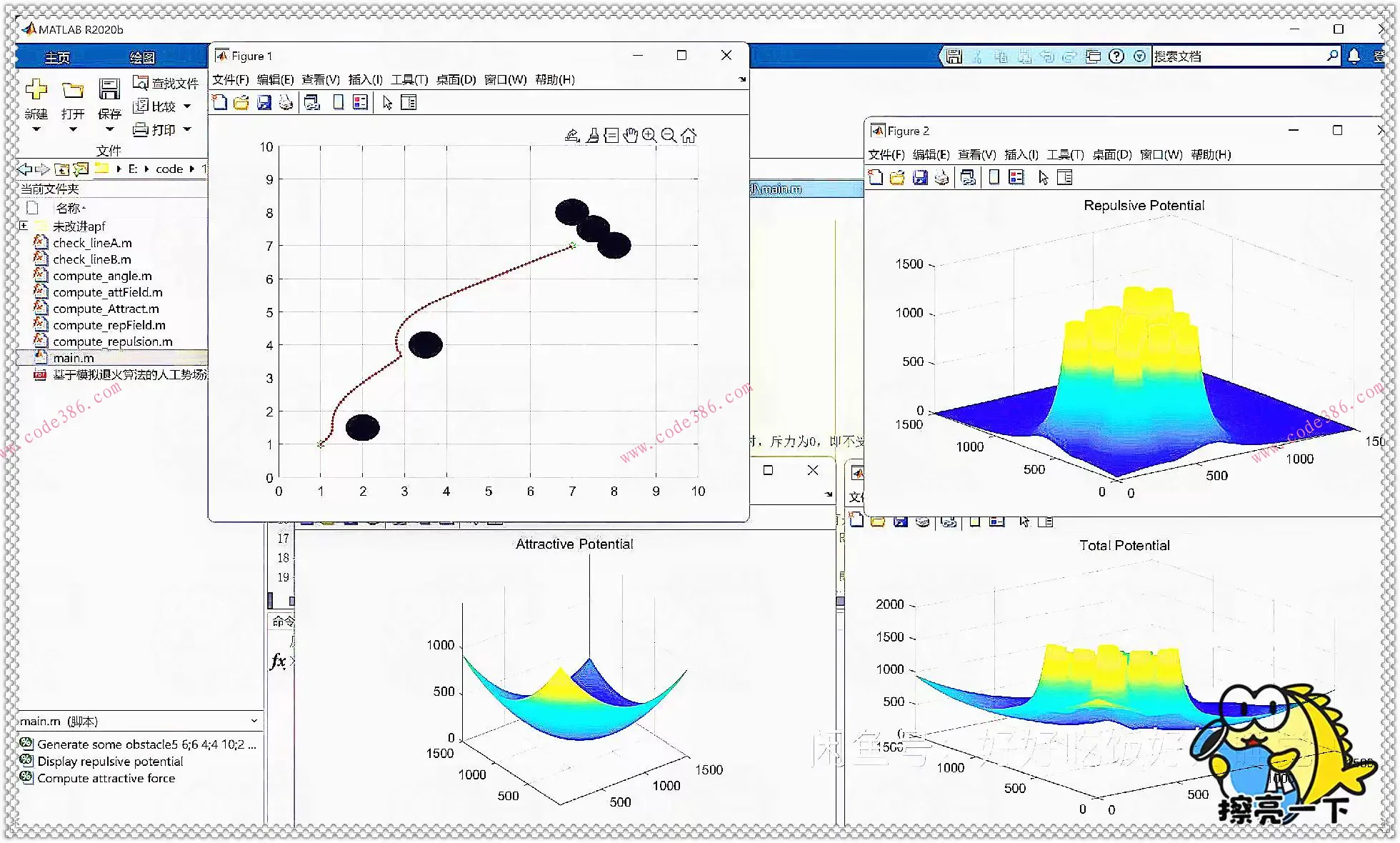The image size is (1400, 843).
Task: Open the 新建 dropdown arrow in MATLAB toolstrip
Action: click(36, 129)
